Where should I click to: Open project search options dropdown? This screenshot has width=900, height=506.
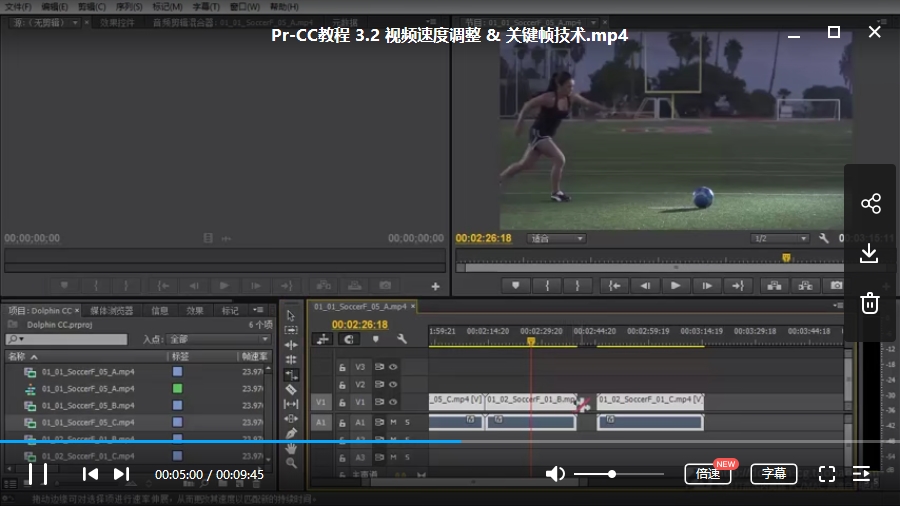[16, 339]
